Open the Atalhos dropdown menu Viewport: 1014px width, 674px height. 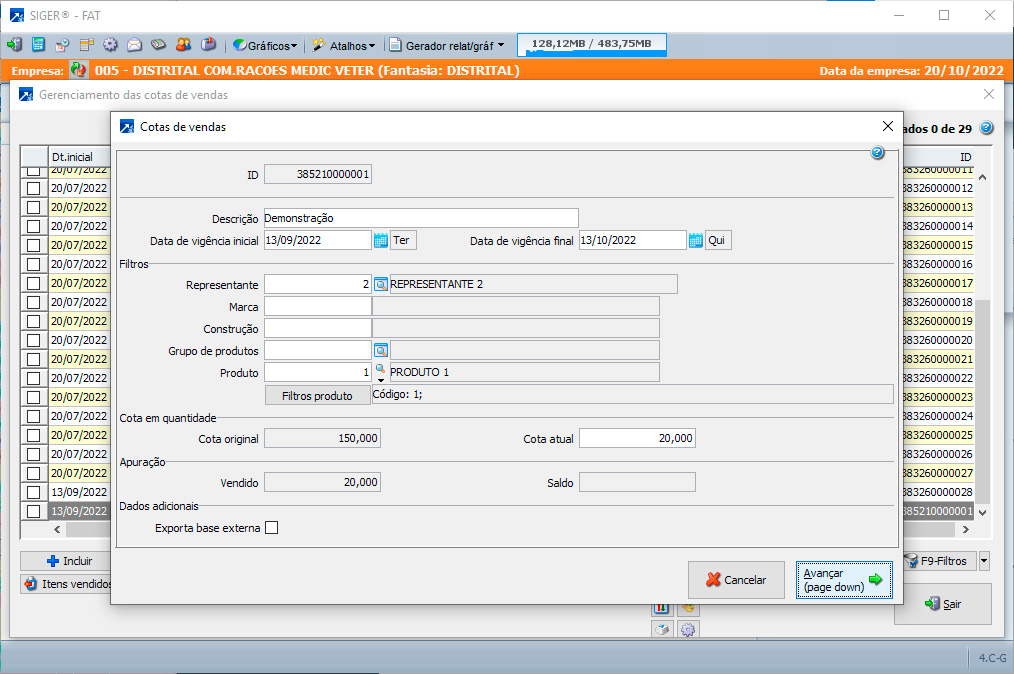pos(345,45)
